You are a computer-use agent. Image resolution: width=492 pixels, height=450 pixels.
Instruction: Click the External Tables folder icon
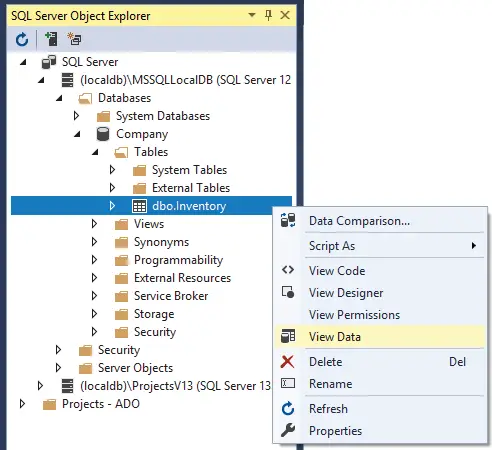pos(139,188)
